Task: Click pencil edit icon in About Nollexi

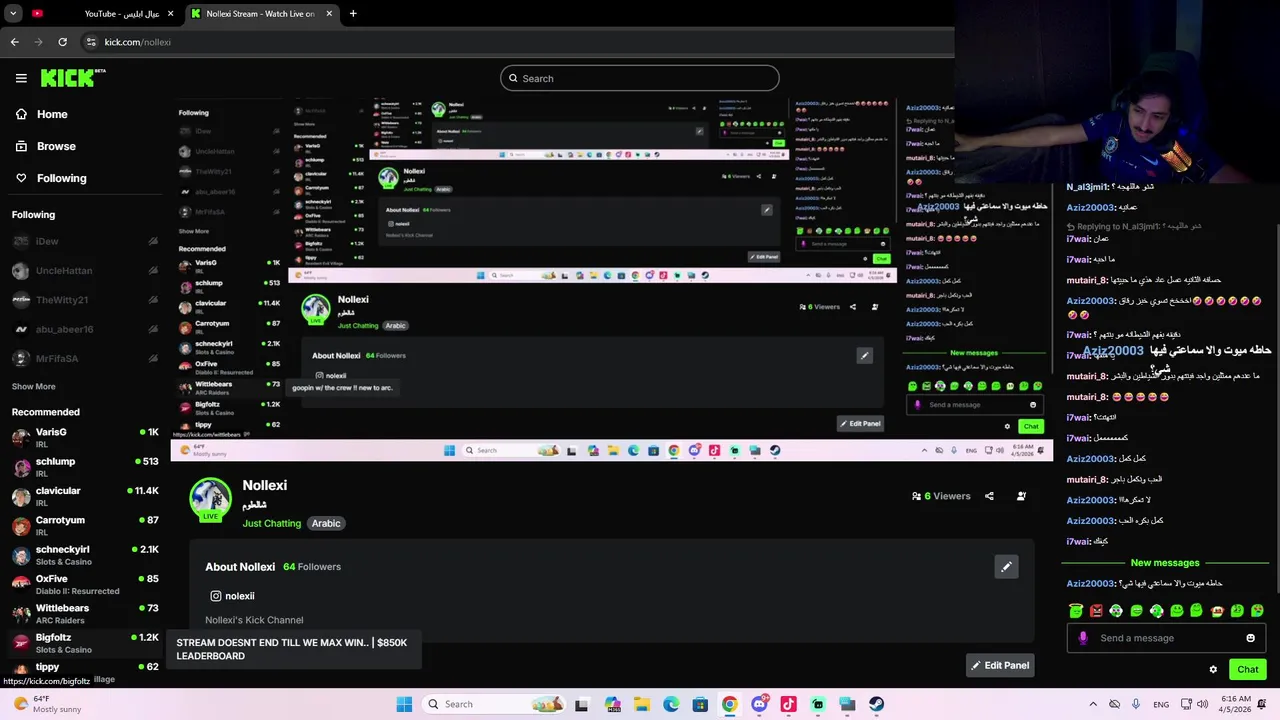Action: tap(1006, 567)
